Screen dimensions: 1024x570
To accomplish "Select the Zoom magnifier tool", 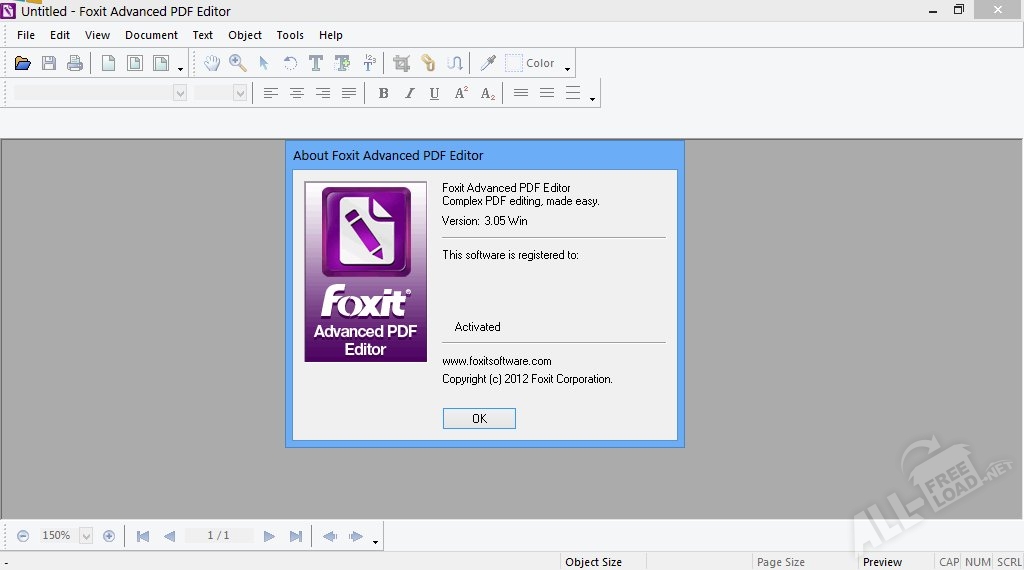I will point(238,63).
